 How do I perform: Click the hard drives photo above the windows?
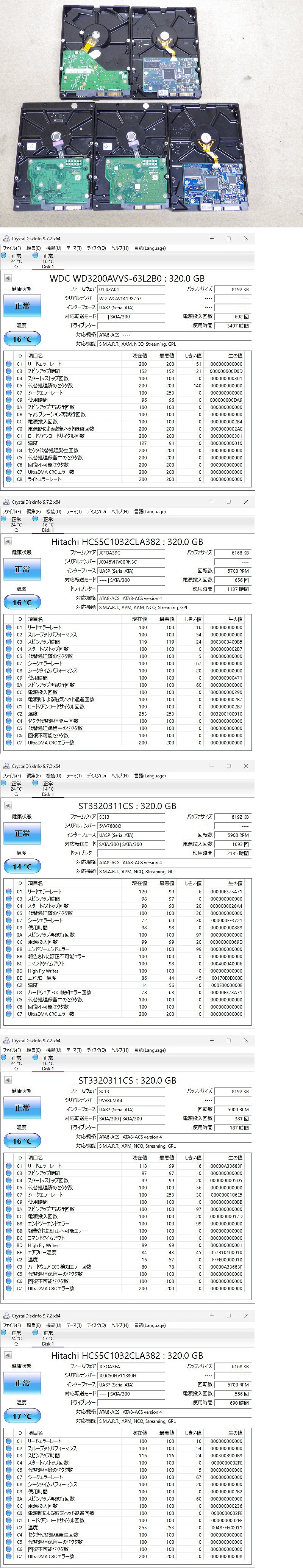coord(151,113)
